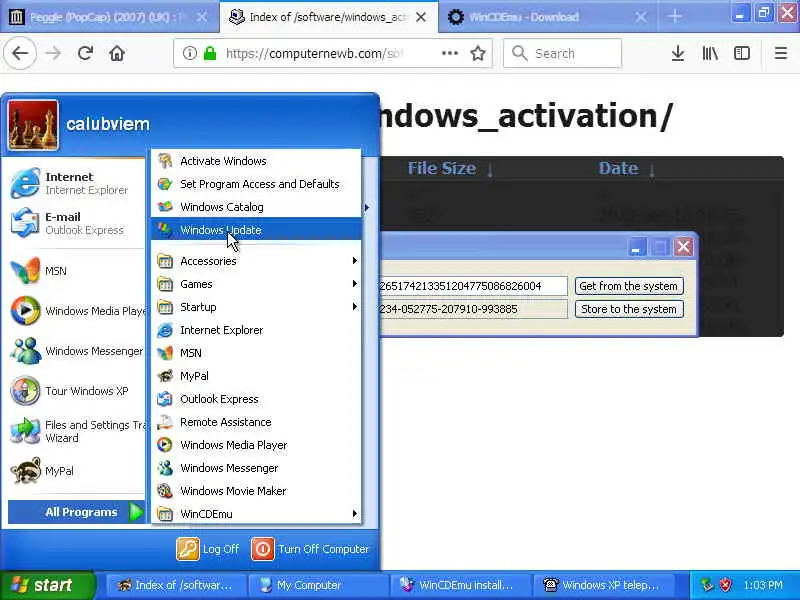Click the browser Reload button
Viewport: 800px width, 600px height.
tap(85, 53)
